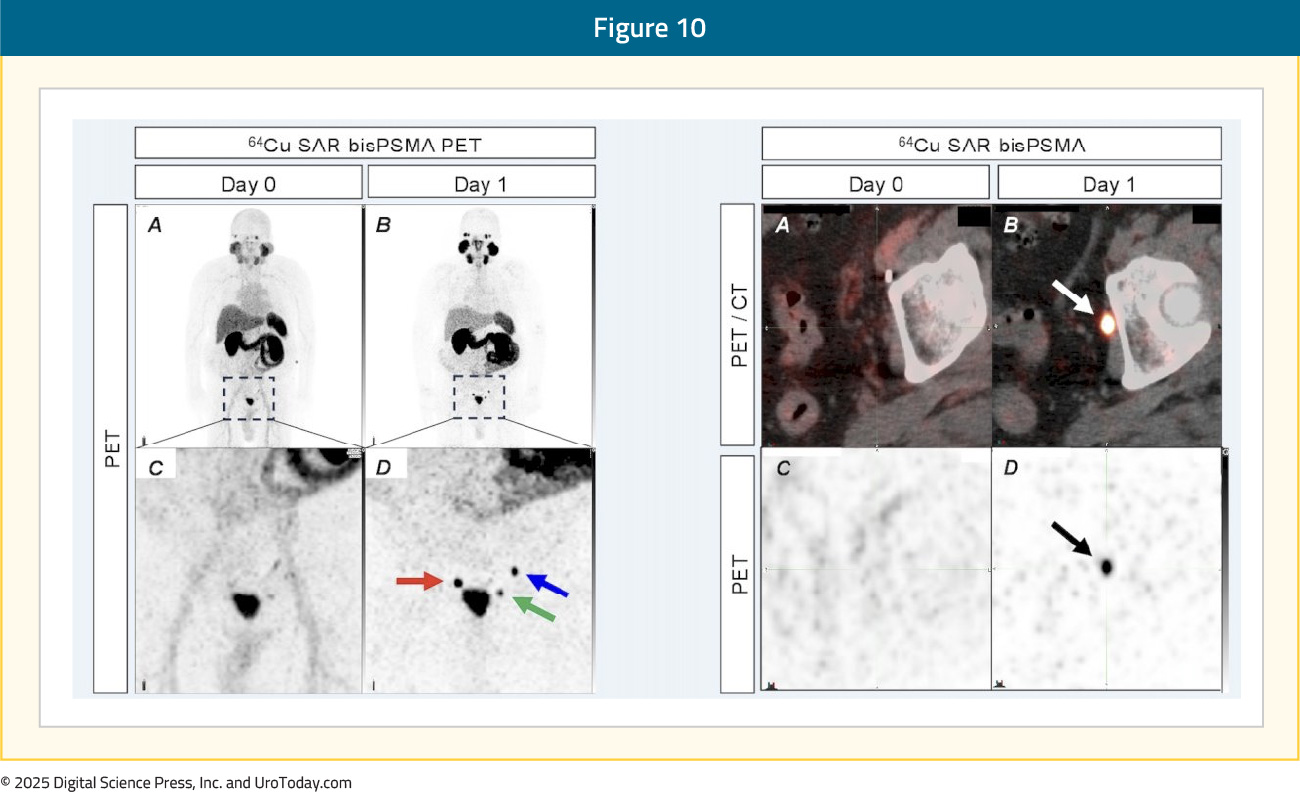This screenshot has width=1300, height=793.
Task: Click the Figure 10 header title
Action: (x=649, y=28)
